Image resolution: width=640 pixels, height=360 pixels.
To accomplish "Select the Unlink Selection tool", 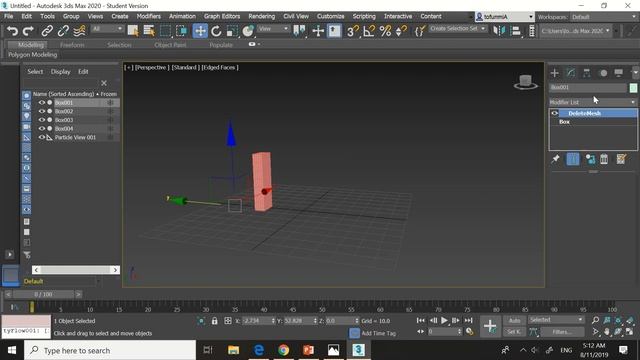I will (x=63, y=31).
